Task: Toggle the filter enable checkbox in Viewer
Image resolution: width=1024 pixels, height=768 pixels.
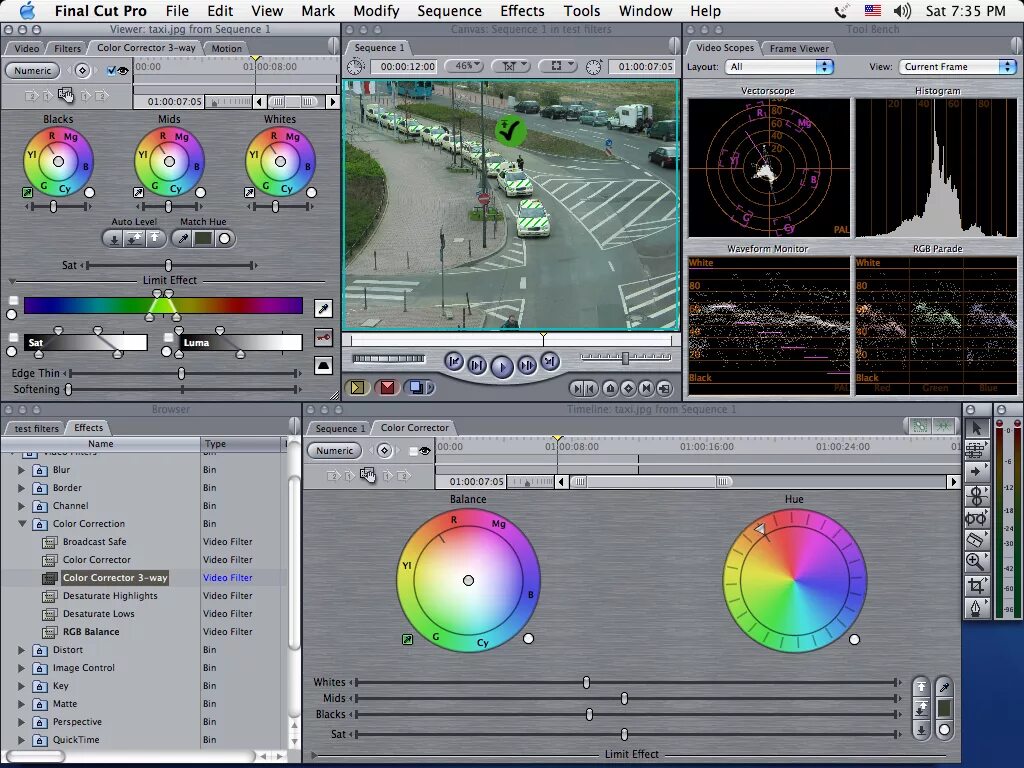Action: [110, 70]
